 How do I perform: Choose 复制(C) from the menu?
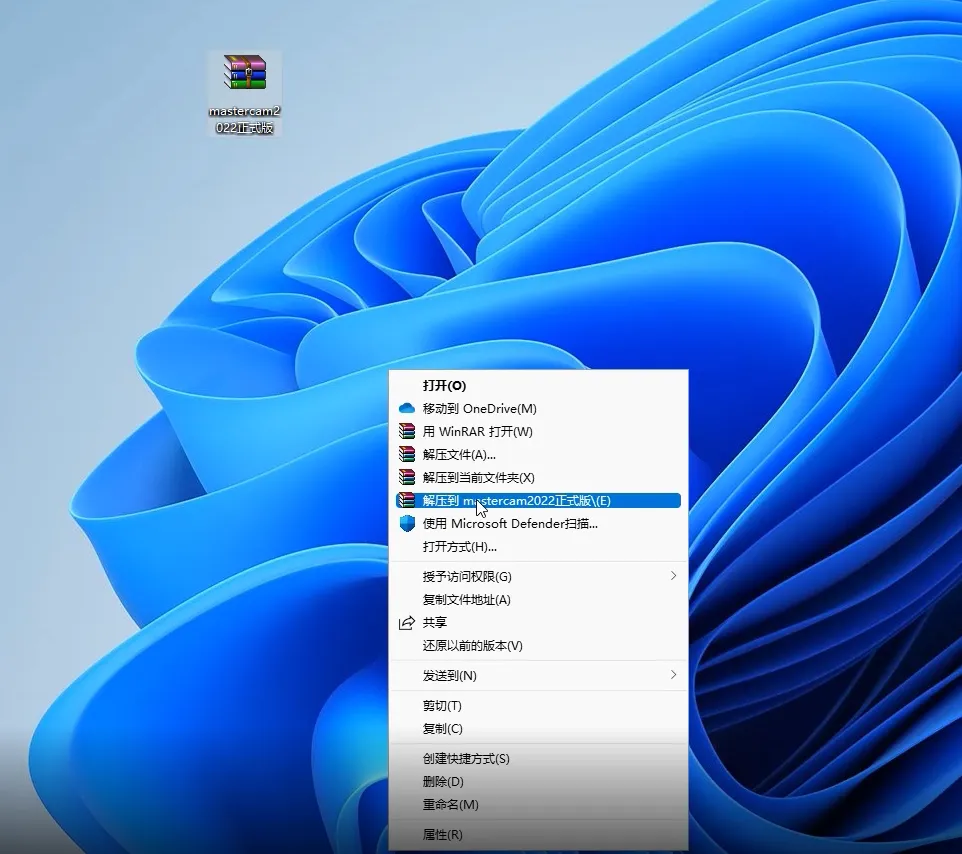point(538,729)
